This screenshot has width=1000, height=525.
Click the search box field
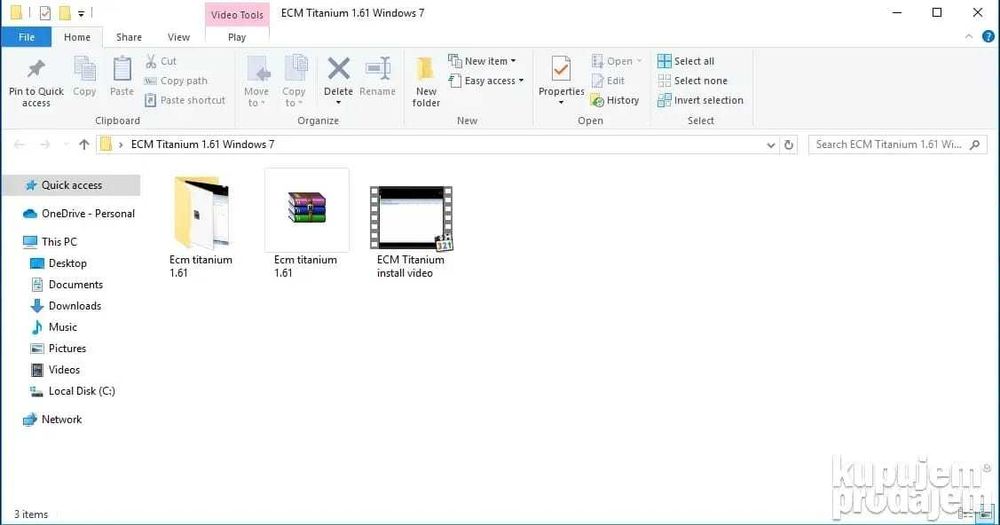[897, 145]
